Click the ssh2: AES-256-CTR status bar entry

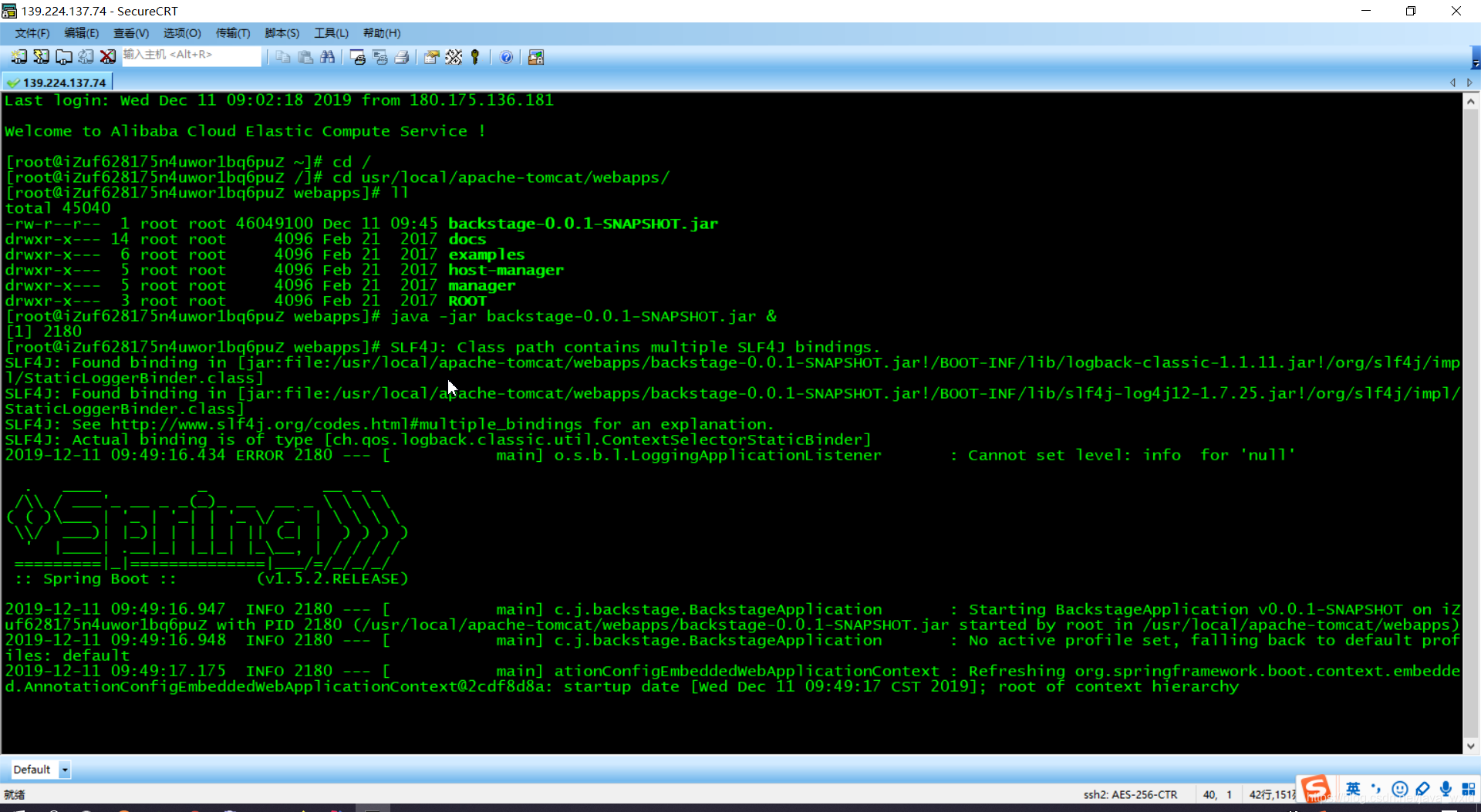[x=1130, y=794]
